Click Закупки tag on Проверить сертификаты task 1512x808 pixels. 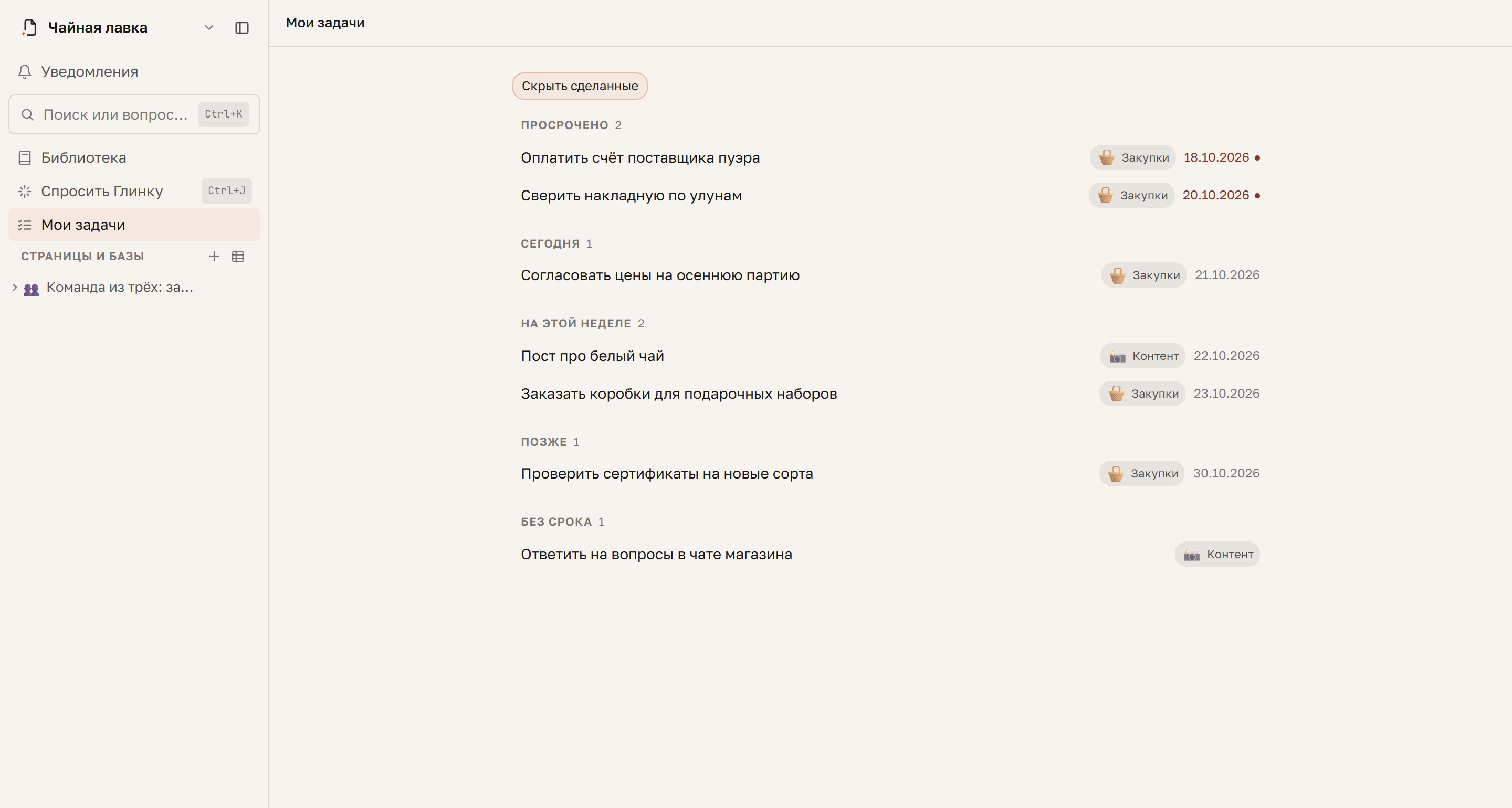pos(1142,474)
